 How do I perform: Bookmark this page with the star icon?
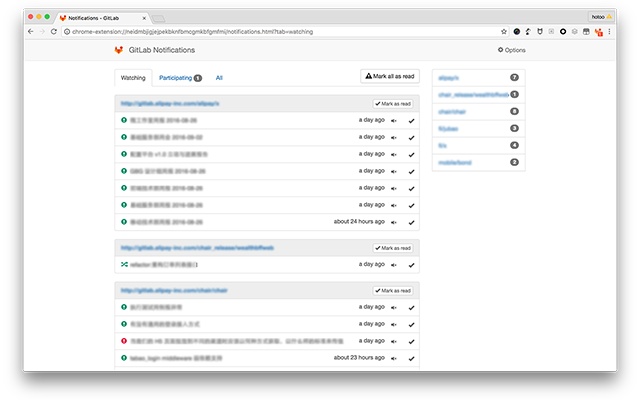click(504, 31)
